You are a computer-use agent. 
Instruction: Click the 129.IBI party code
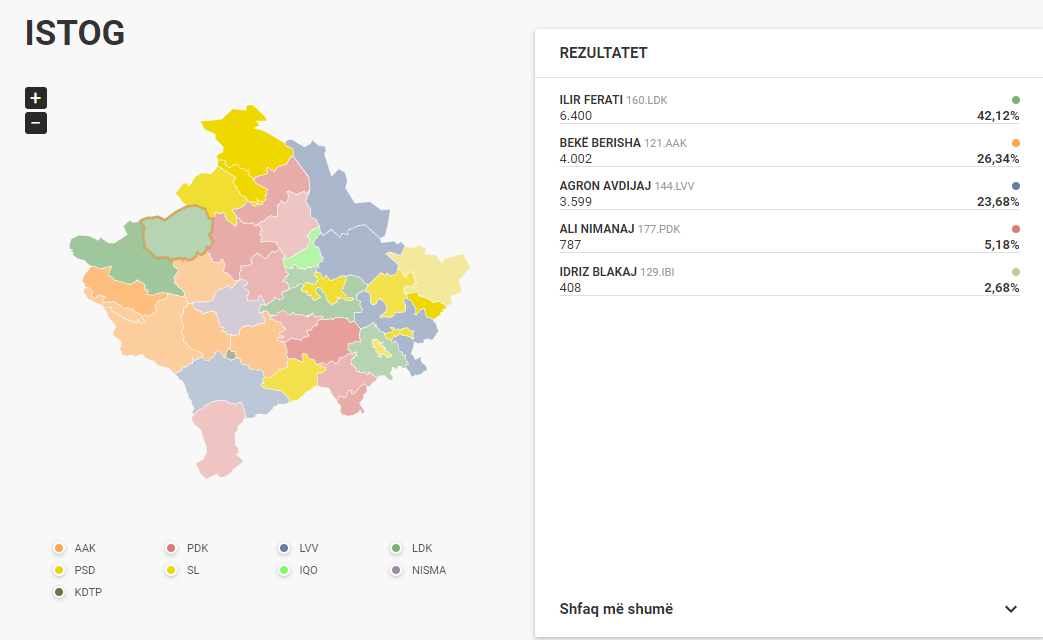657,272
